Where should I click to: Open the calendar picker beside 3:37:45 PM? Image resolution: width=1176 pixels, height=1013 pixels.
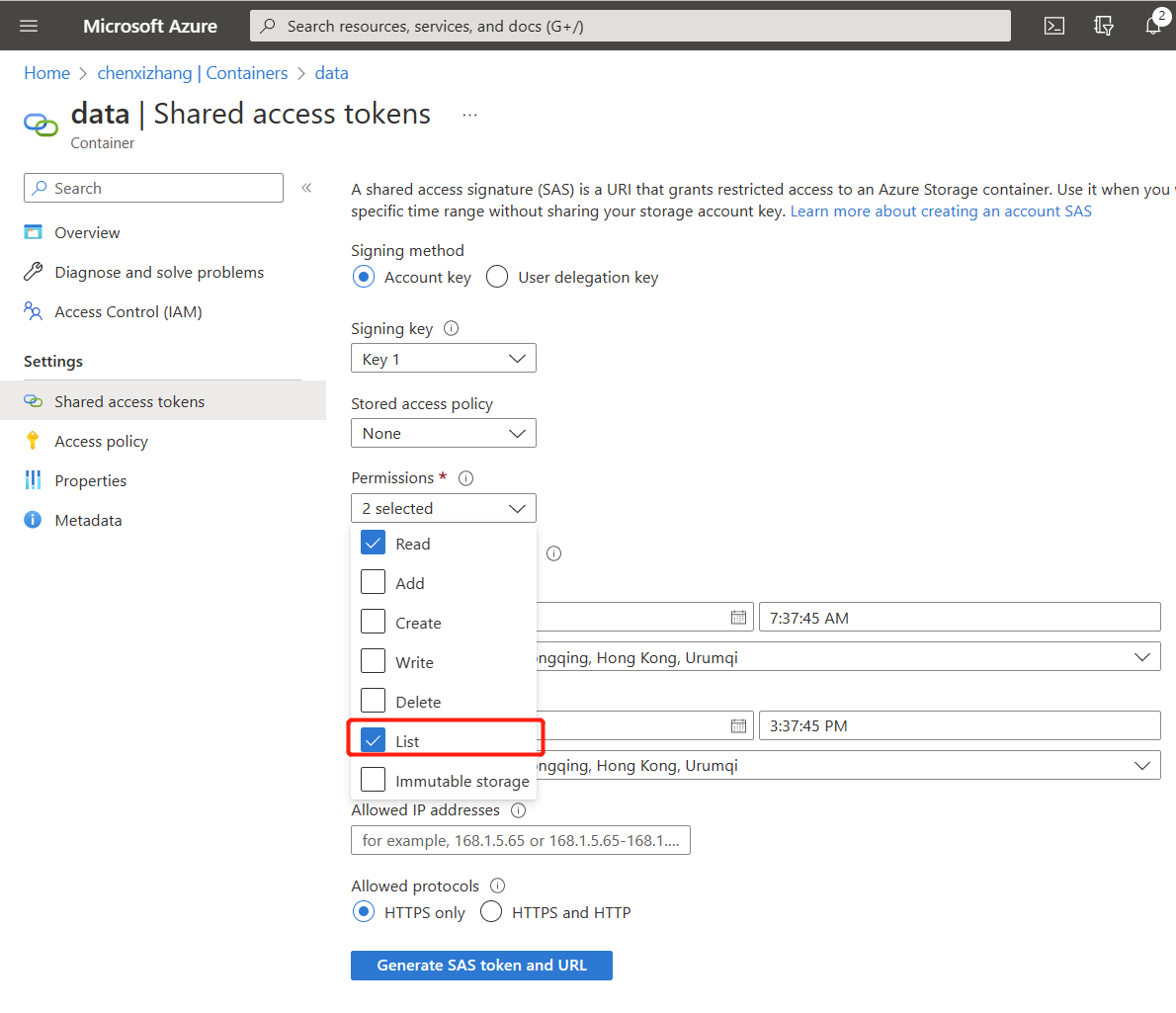(739, 725)
